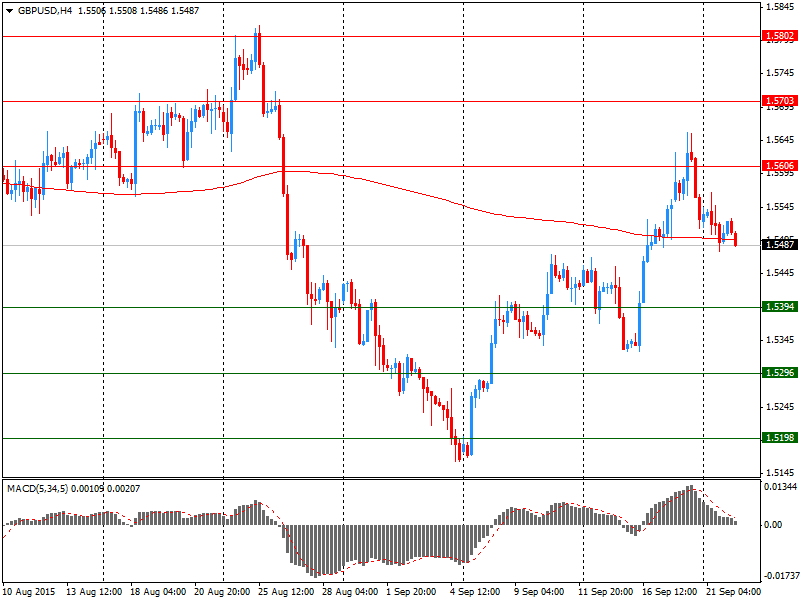Image resolution: width=800 pixels, height=600 pixels.
Task: Open the chart menu triangle beside GBPUSD,H4
Action: (10, 11)
